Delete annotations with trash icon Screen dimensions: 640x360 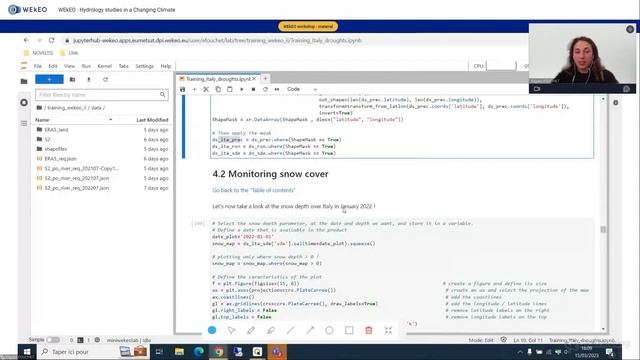pyautogui.click(x=369, y=330)
